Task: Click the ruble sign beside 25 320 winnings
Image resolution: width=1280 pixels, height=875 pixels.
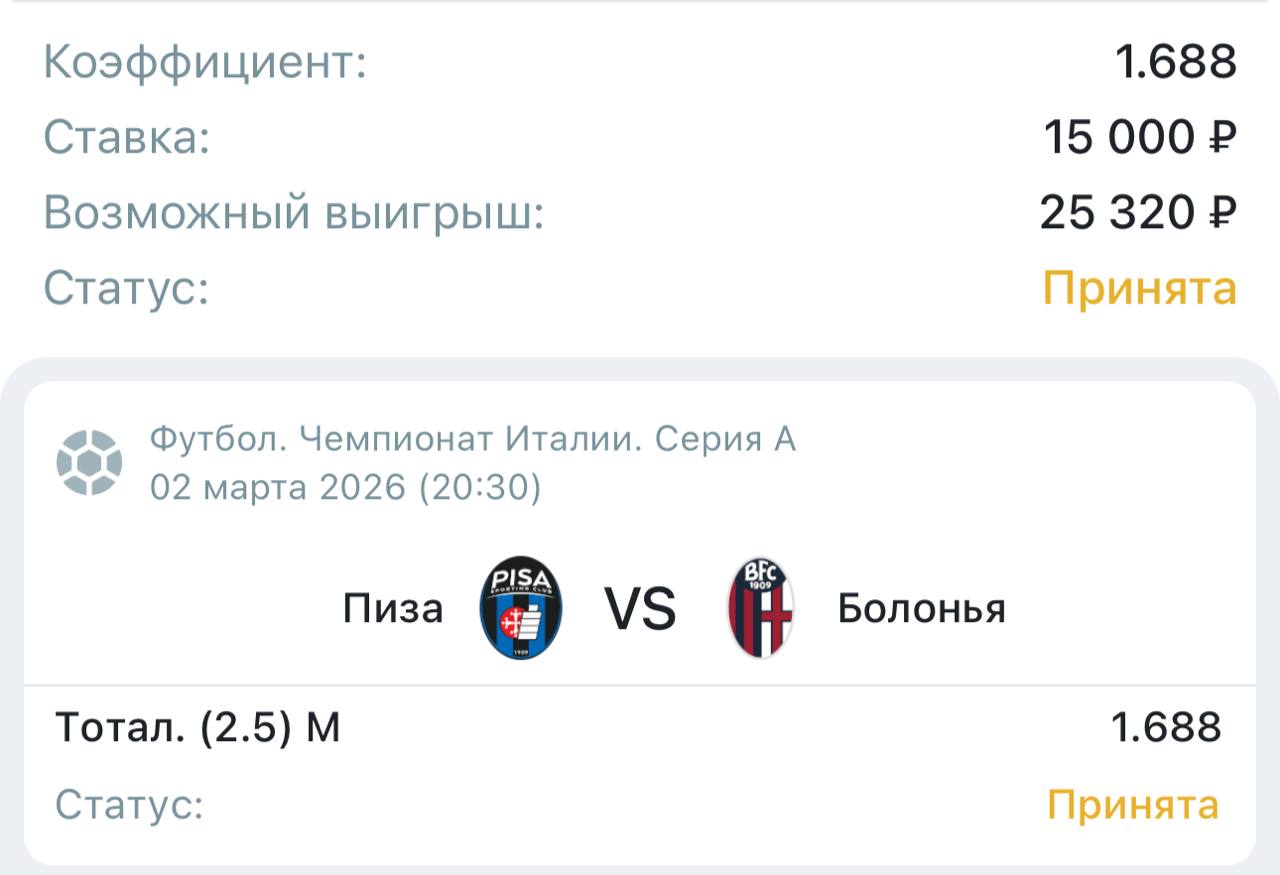Action: click(1223, 213)
